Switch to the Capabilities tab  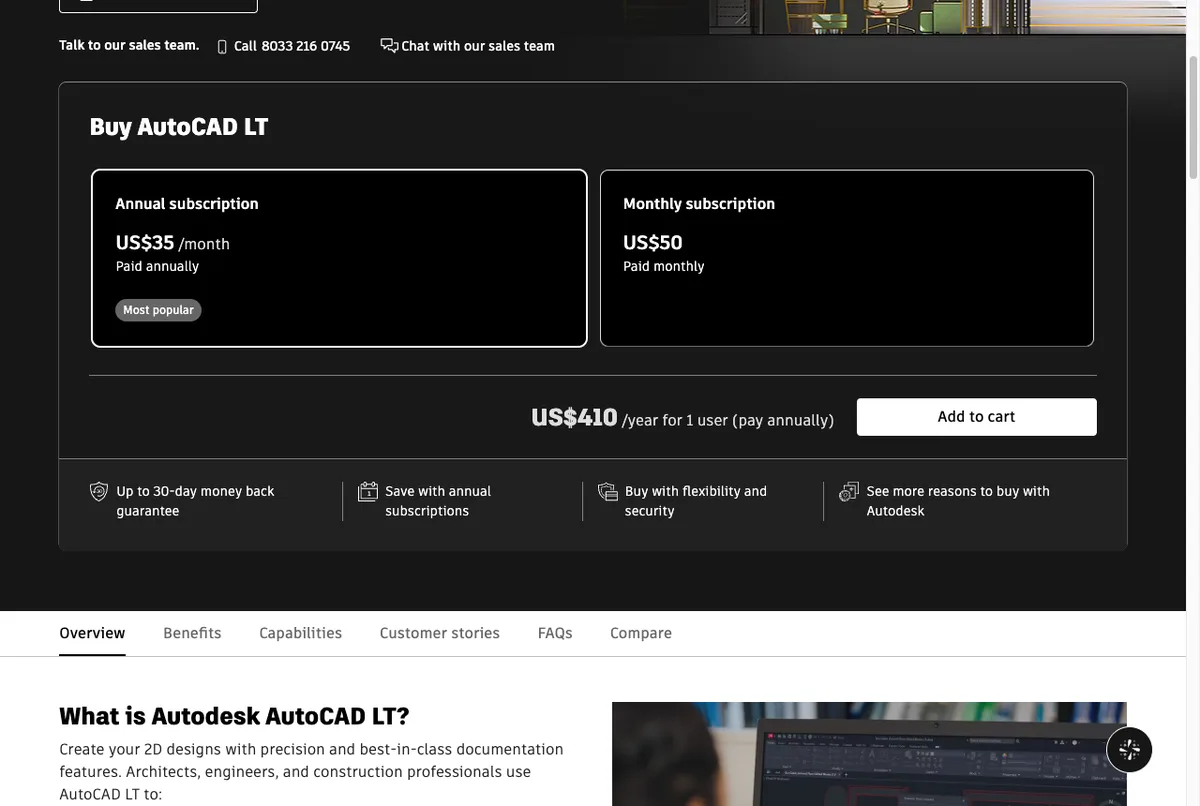300,633
